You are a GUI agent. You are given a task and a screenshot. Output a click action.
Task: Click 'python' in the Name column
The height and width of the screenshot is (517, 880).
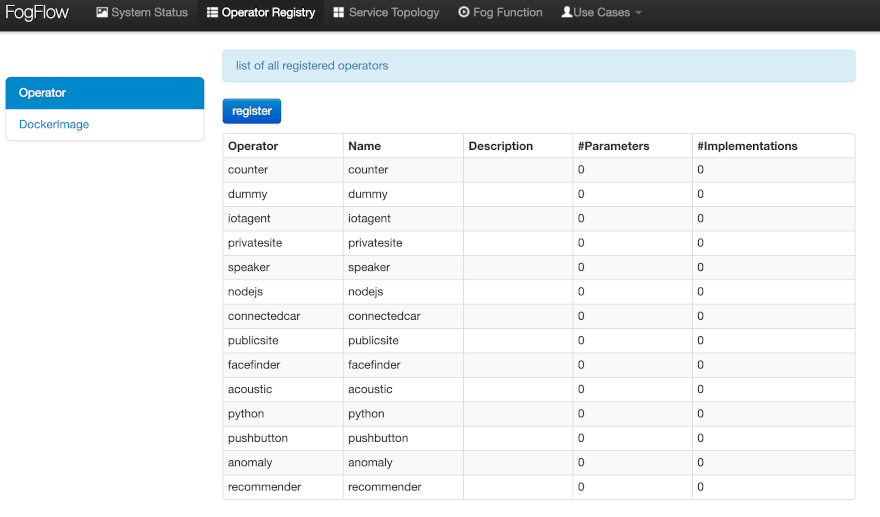(x=366, y=414)
